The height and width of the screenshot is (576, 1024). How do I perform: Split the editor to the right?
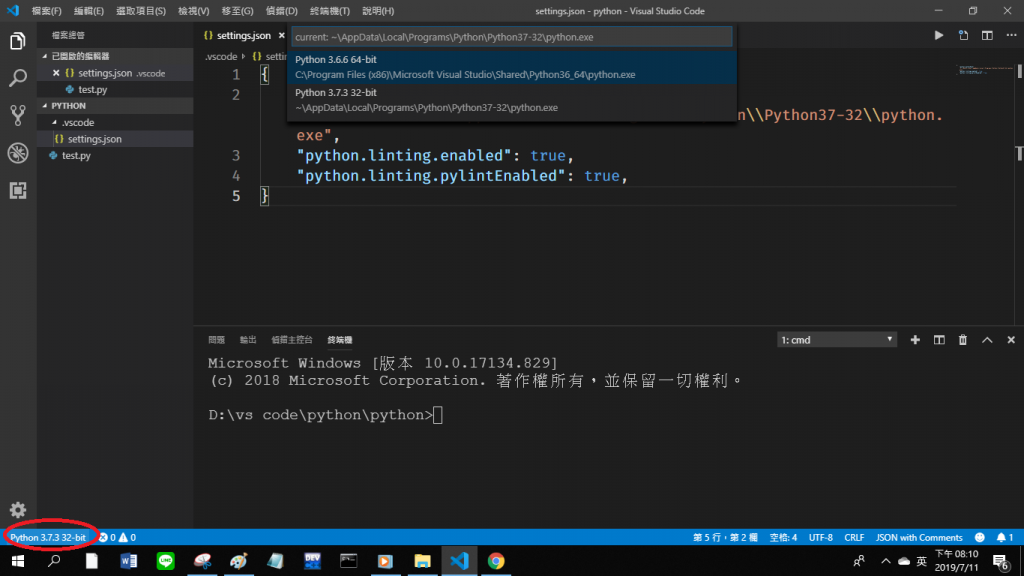(987, 35)
